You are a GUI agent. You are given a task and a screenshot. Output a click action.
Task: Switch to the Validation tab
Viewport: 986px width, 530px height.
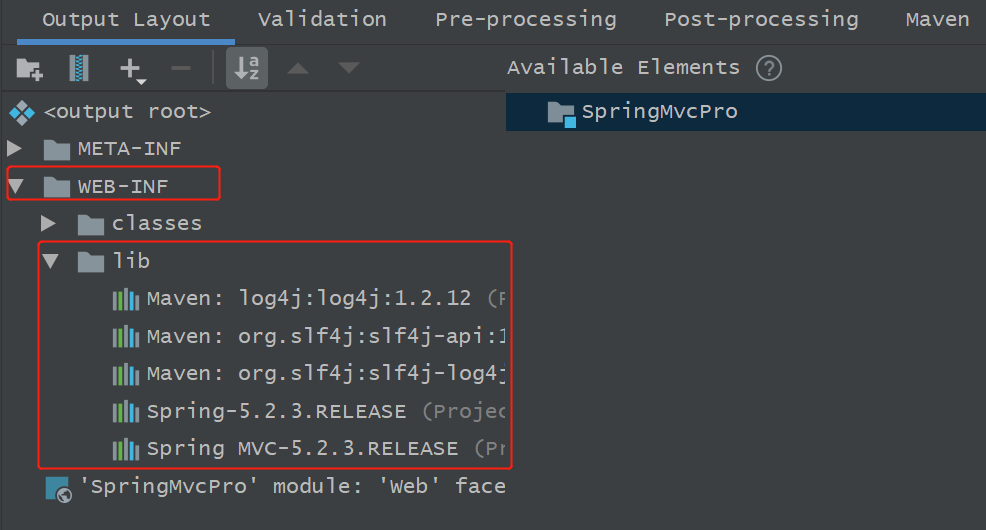tap(322, 19)
